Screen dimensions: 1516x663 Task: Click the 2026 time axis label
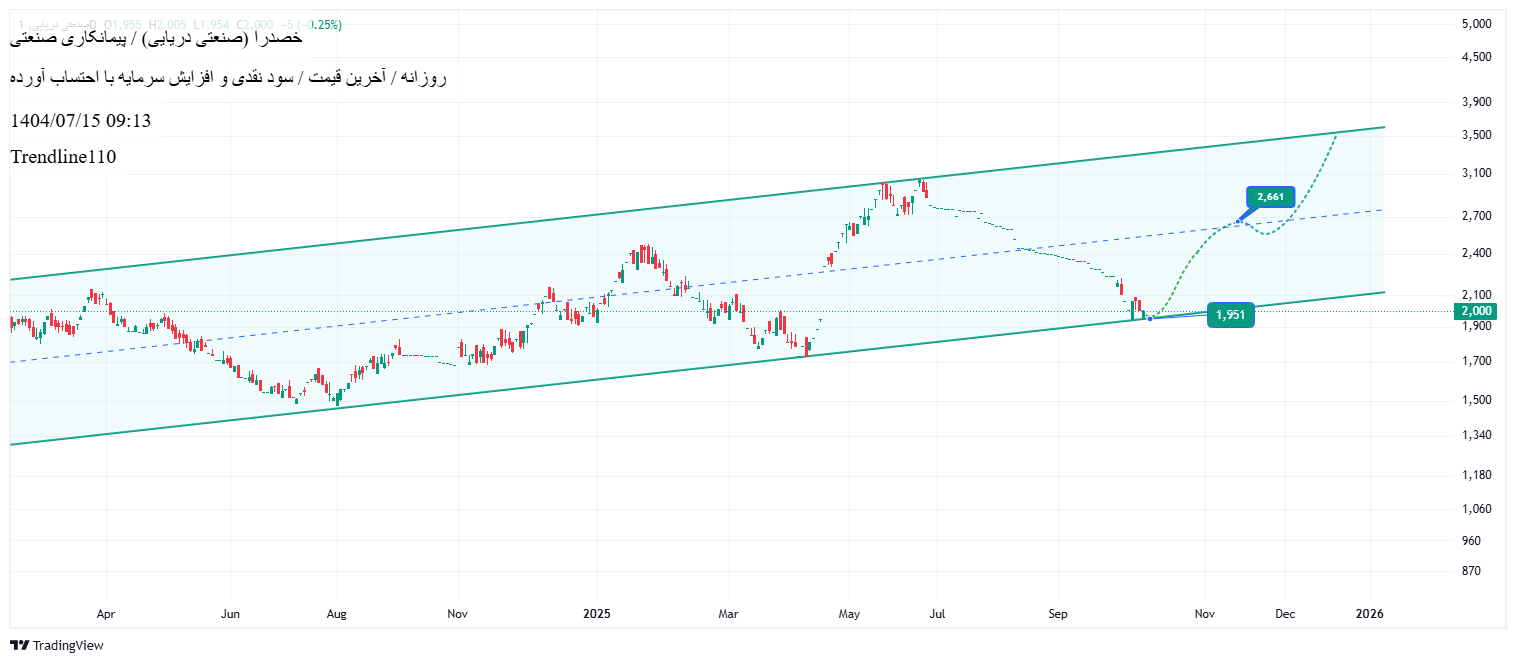click(x=1369, y=613)
